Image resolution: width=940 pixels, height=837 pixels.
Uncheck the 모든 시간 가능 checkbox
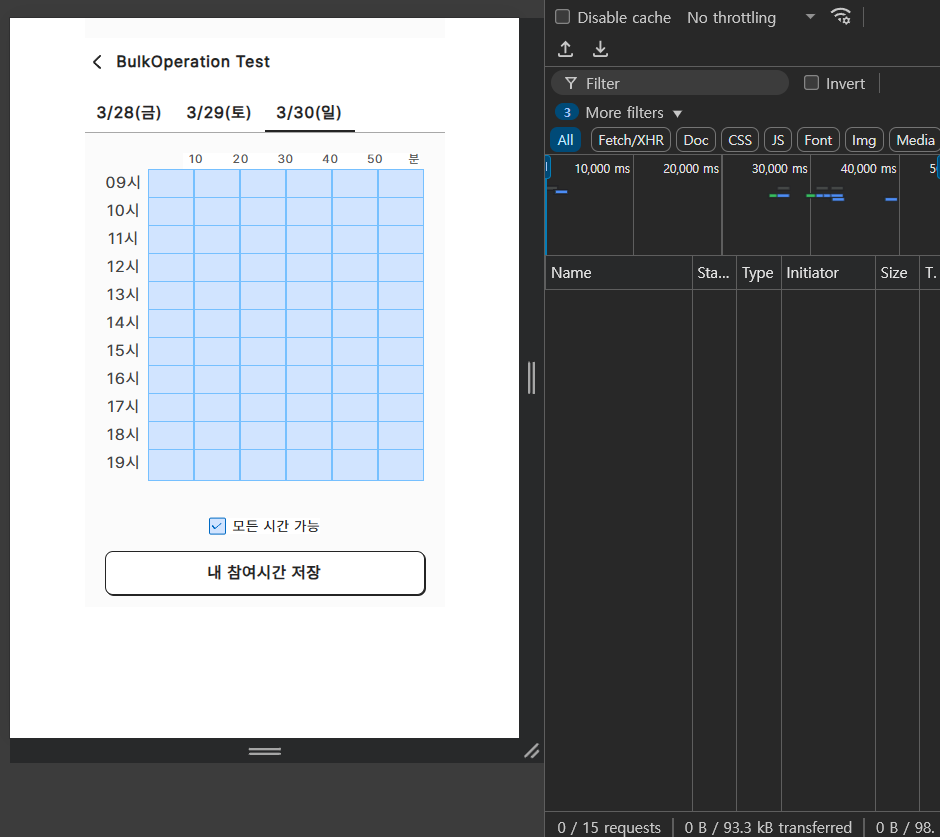click(x=217, y=526)
